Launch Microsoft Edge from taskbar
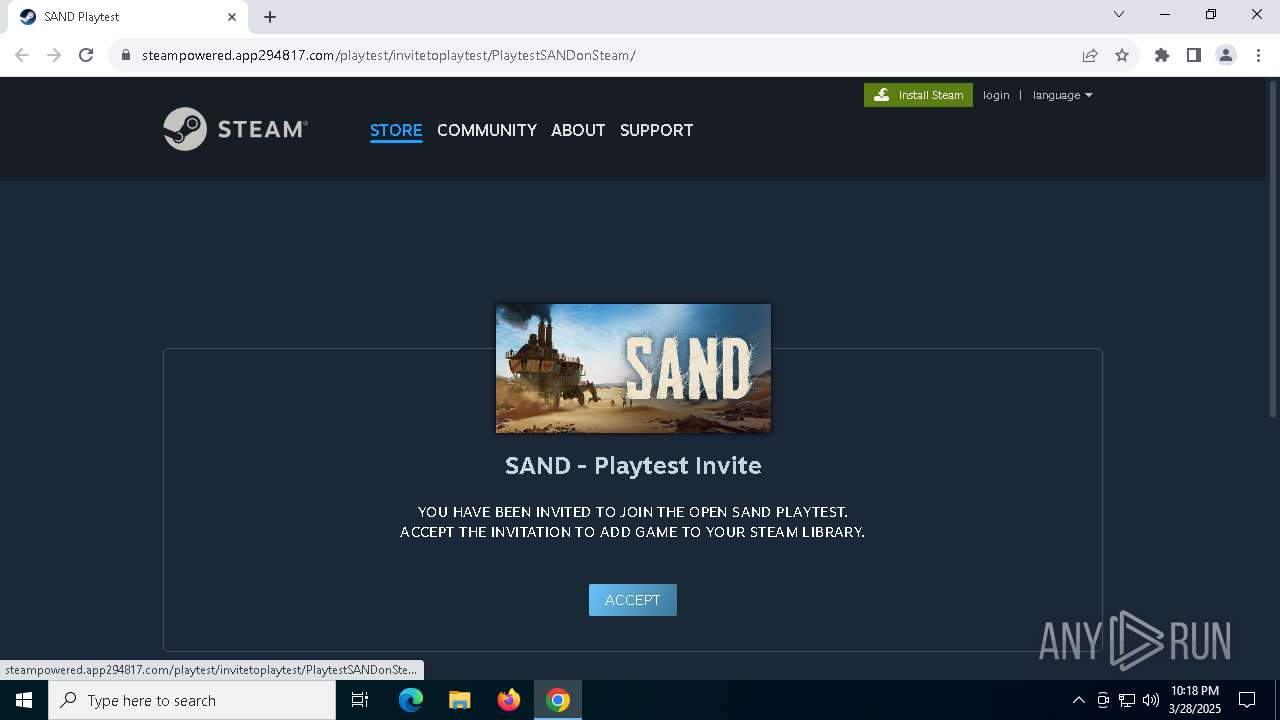 click(x=411, y=700)
